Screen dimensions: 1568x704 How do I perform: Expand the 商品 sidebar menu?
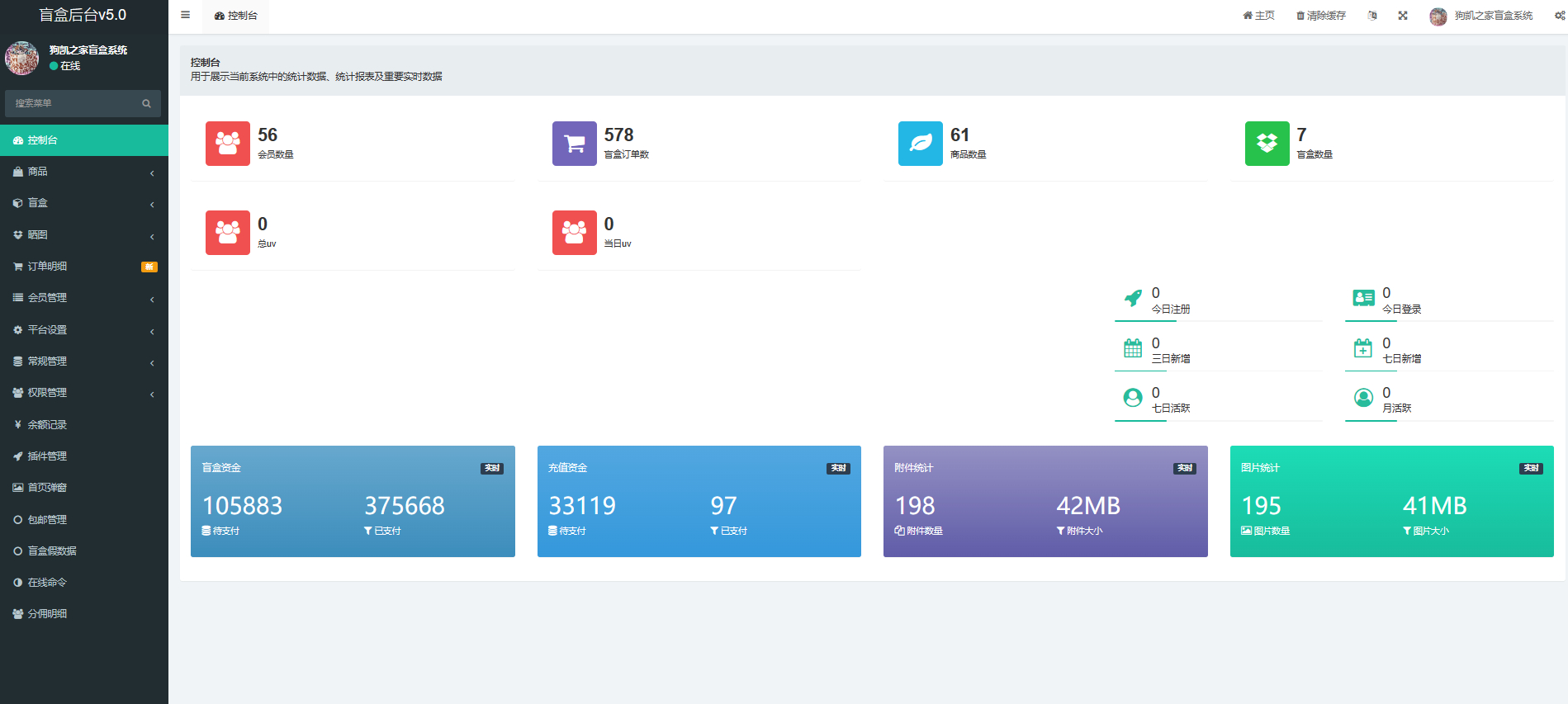pos(83,172)
